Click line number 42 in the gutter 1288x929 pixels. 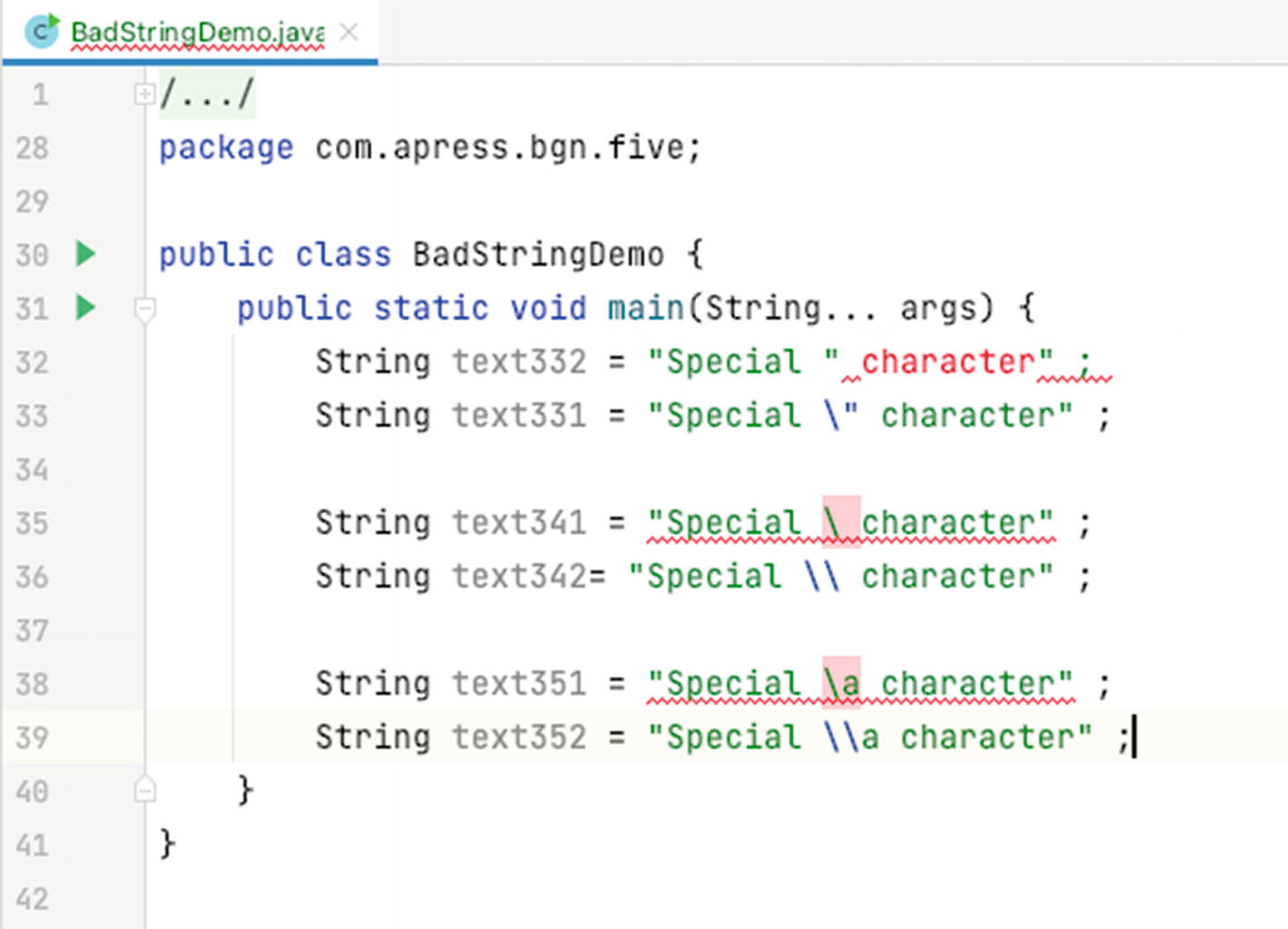(x=32, y=899)
